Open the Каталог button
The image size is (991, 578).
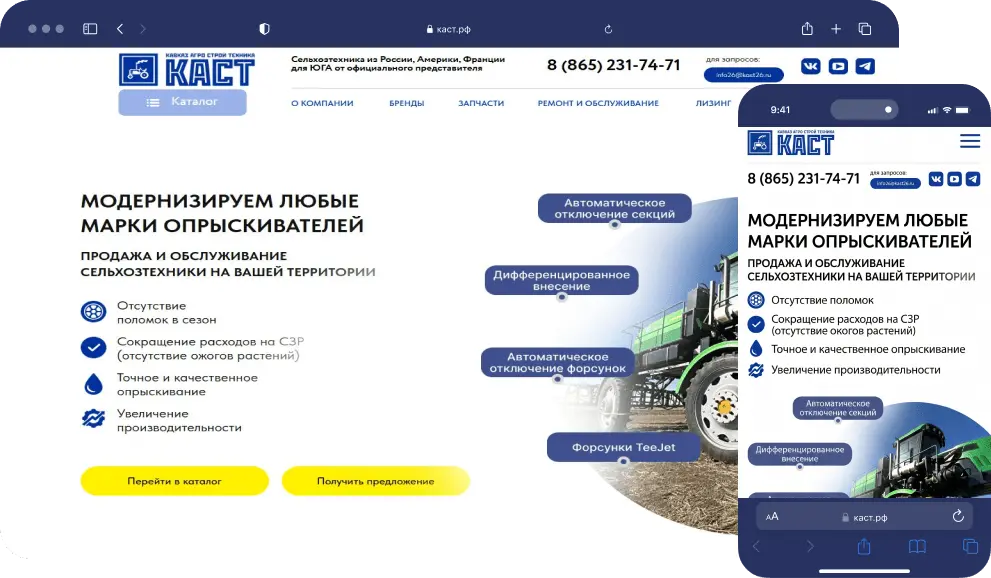coord(182,102)
